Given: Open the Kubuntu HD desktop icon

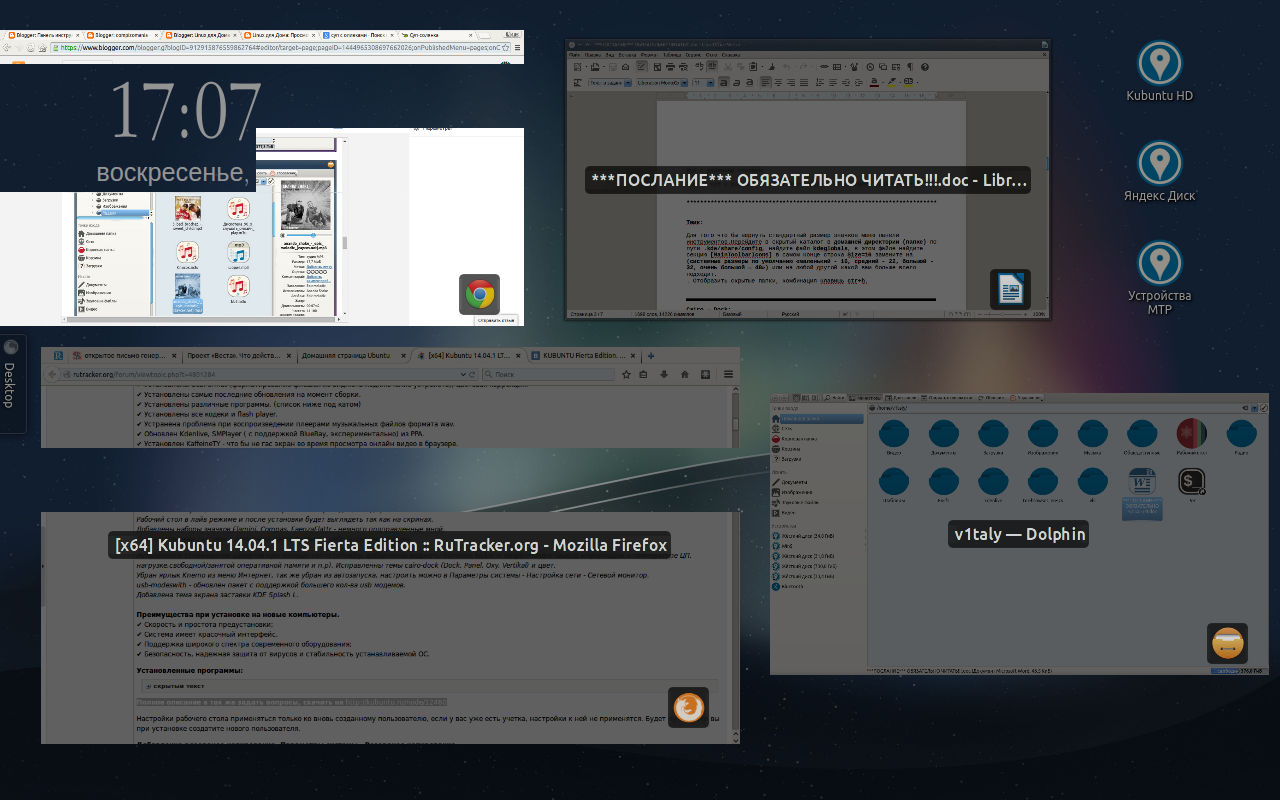Looking at the screenshot, I should click(1159, 72).
